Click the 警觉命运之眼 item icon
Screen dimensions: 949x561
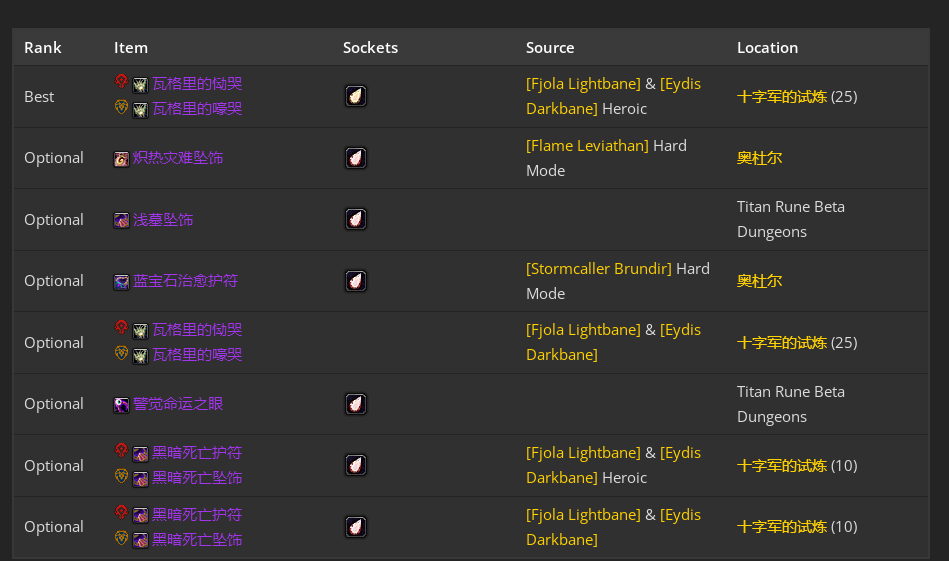(121, 404)
